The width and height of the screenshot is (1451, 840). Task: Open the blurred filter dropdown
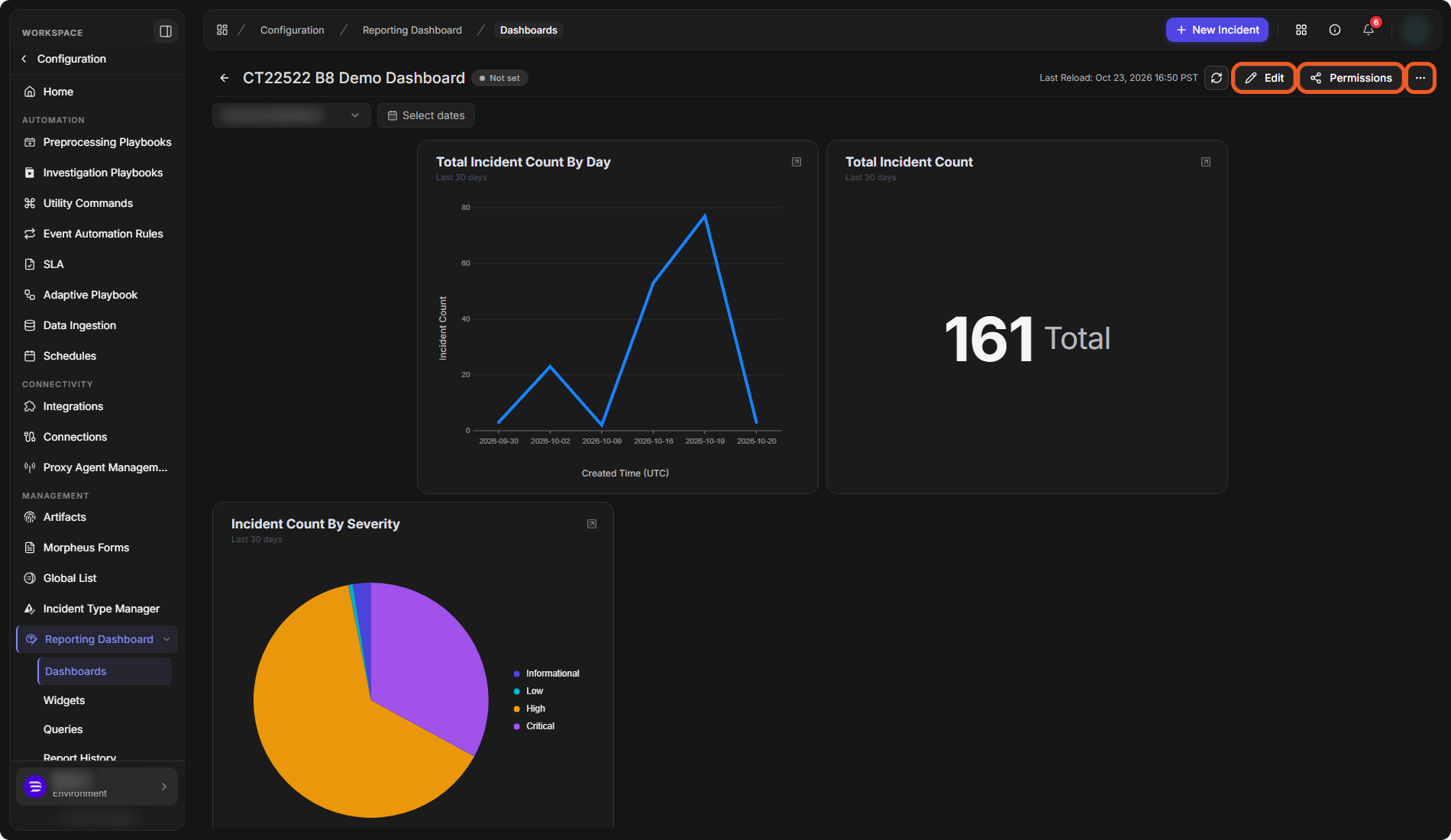coord(291,115)
